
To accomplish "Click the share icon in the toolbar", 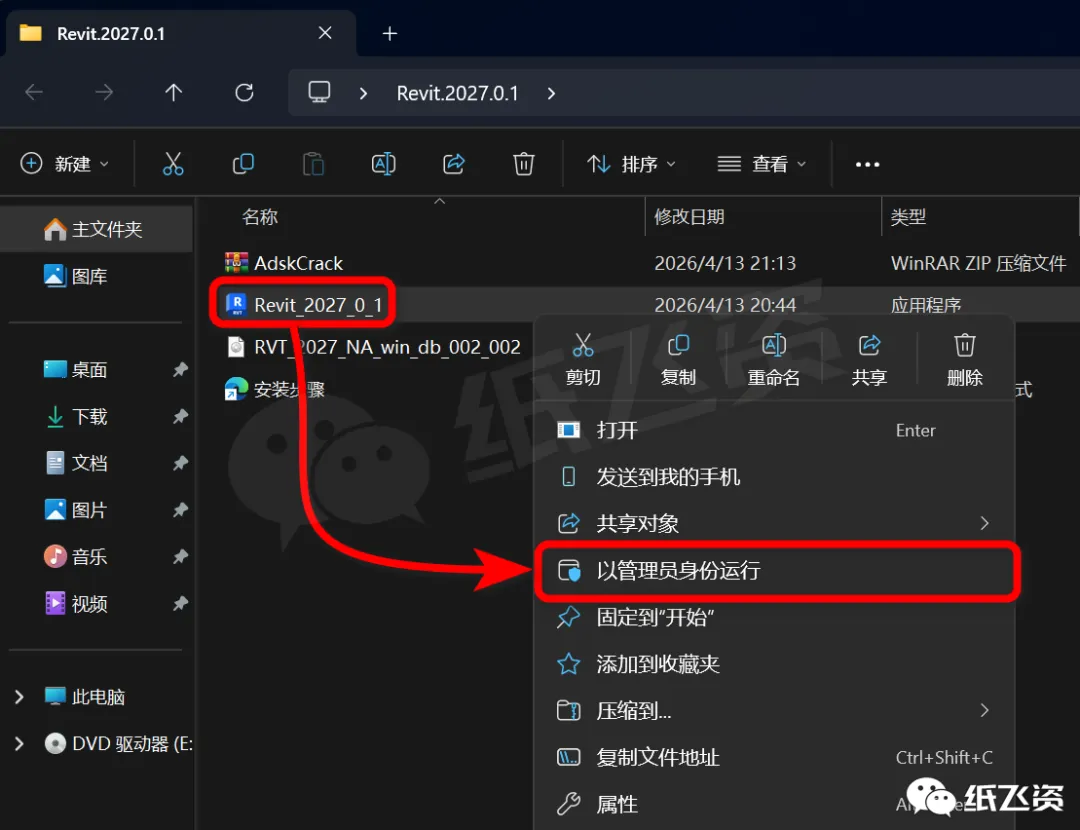I will [x=454, y=164].
